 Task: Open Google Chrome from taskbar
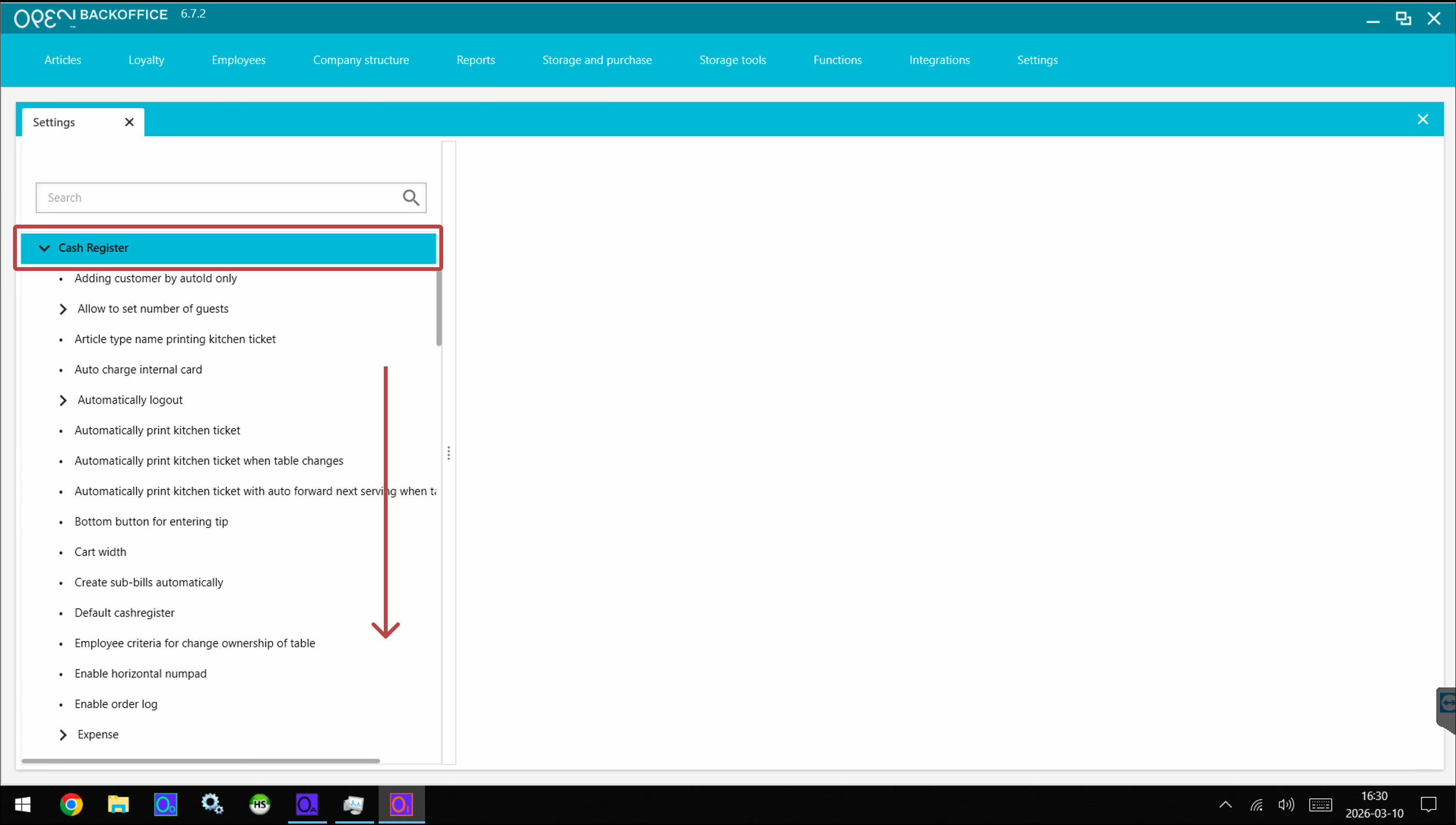coord(71,804)
